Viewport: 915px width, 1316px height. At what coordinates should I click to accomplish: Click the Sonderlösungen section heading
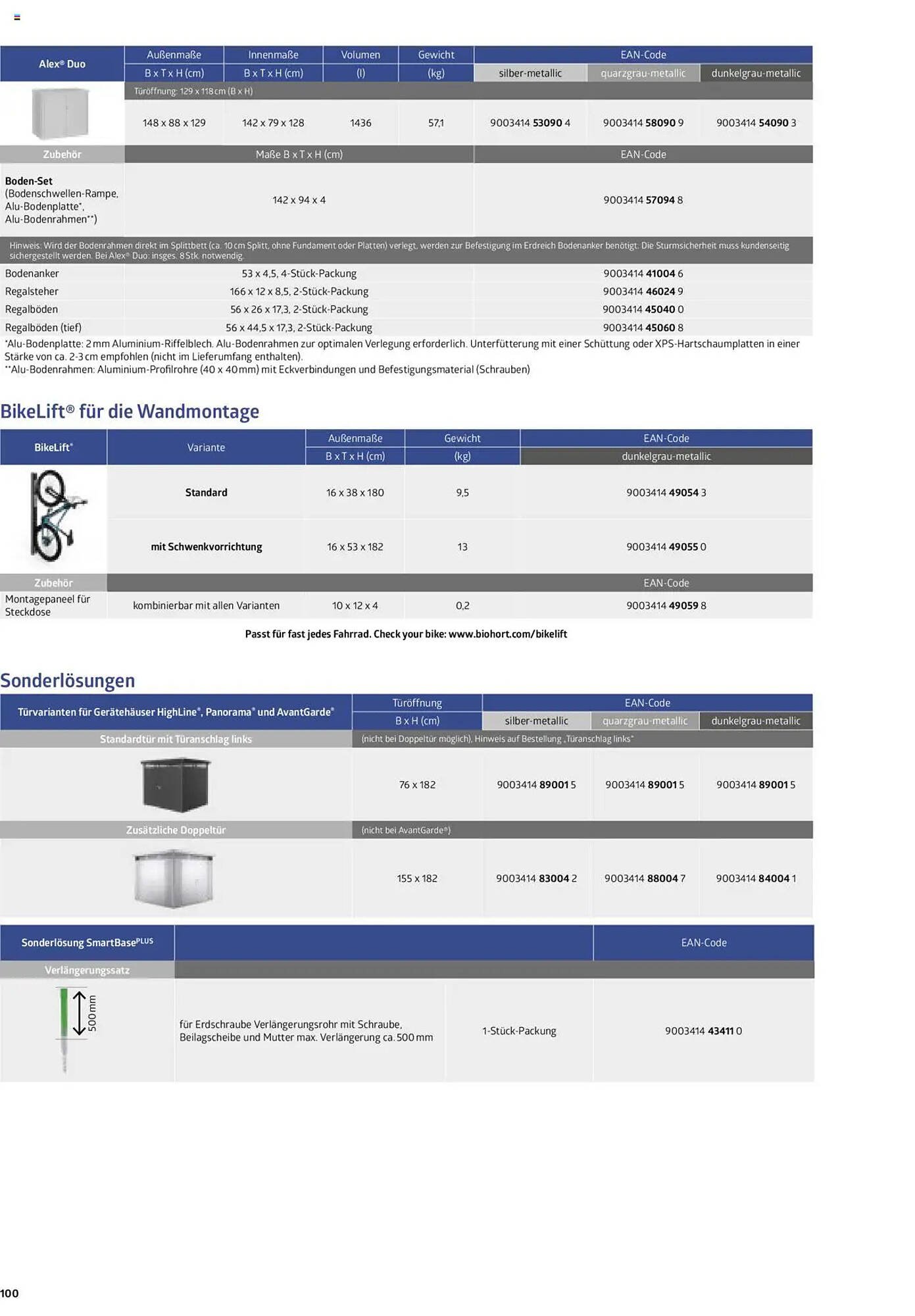(x=68, y=681)
